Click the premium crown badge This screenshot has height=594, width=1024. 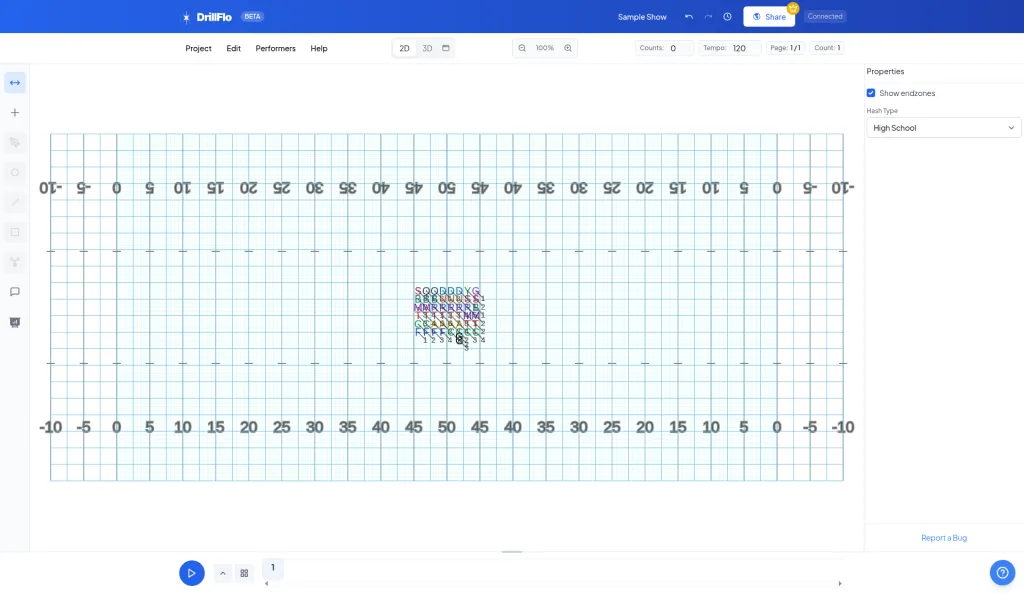(x=793, y=8)
